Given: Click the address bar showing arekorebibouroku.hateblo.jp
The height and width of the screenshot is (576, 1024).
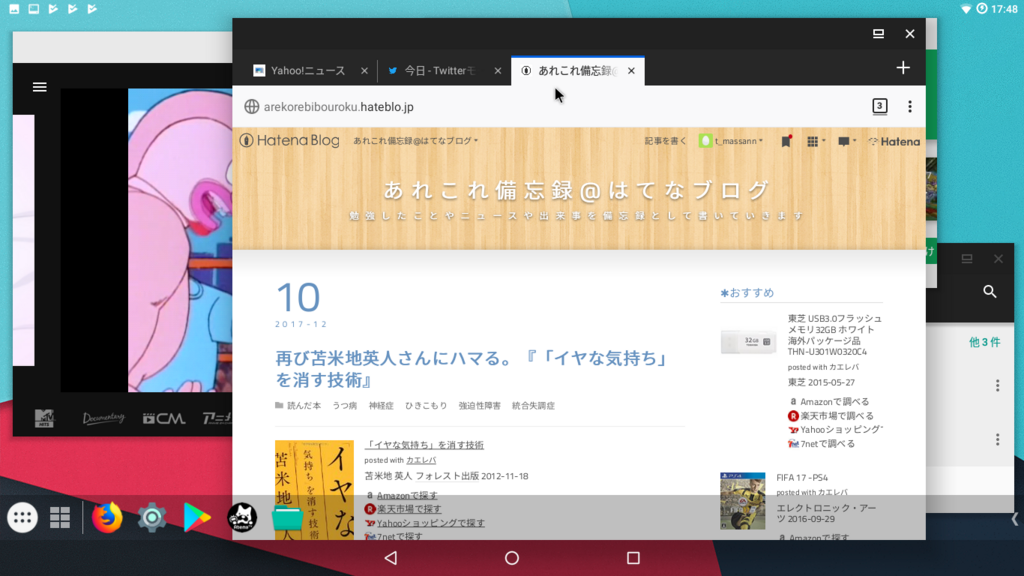Looking at the screenshot, I should pos(338,106).
